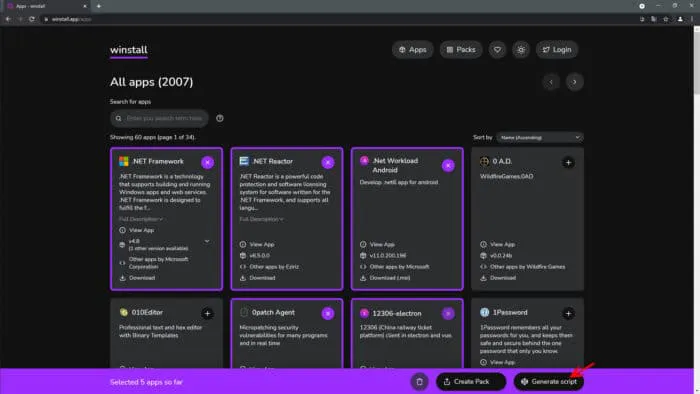View App for 0 A.D.

click(498, 245)
